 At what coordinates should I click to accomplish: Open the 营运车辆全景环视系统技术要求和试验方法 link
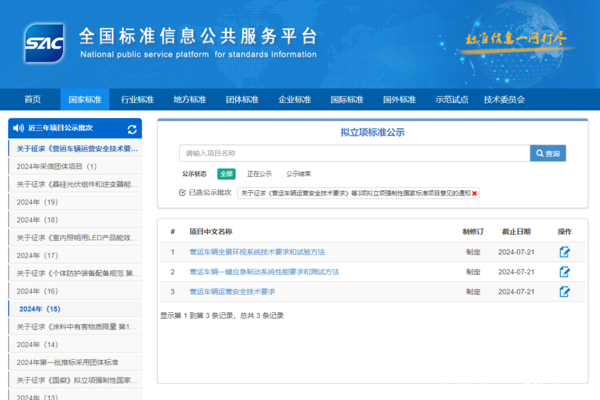click(x=256, y=252)
